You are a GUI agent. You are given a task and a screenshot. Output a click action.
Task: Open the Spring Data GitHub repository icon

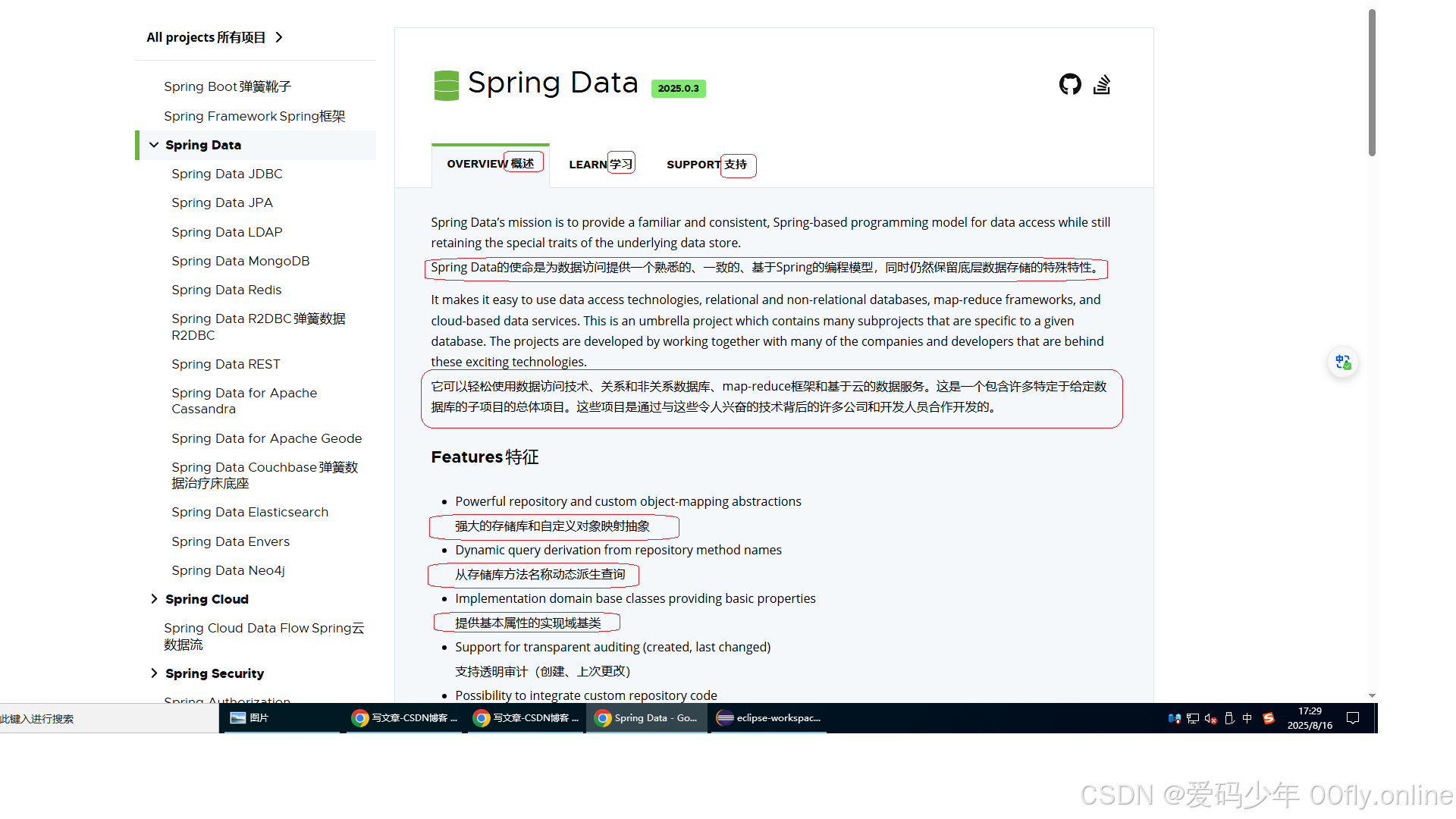[x=1070, y=84]
